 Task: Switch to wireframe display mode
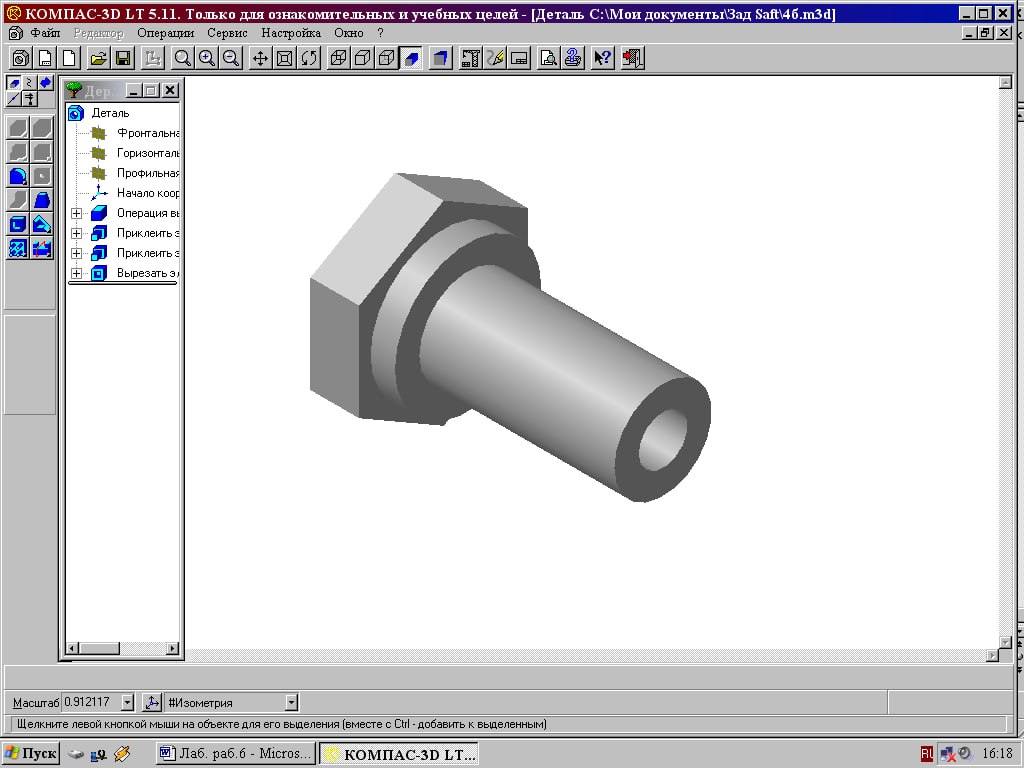pos(338,58)
